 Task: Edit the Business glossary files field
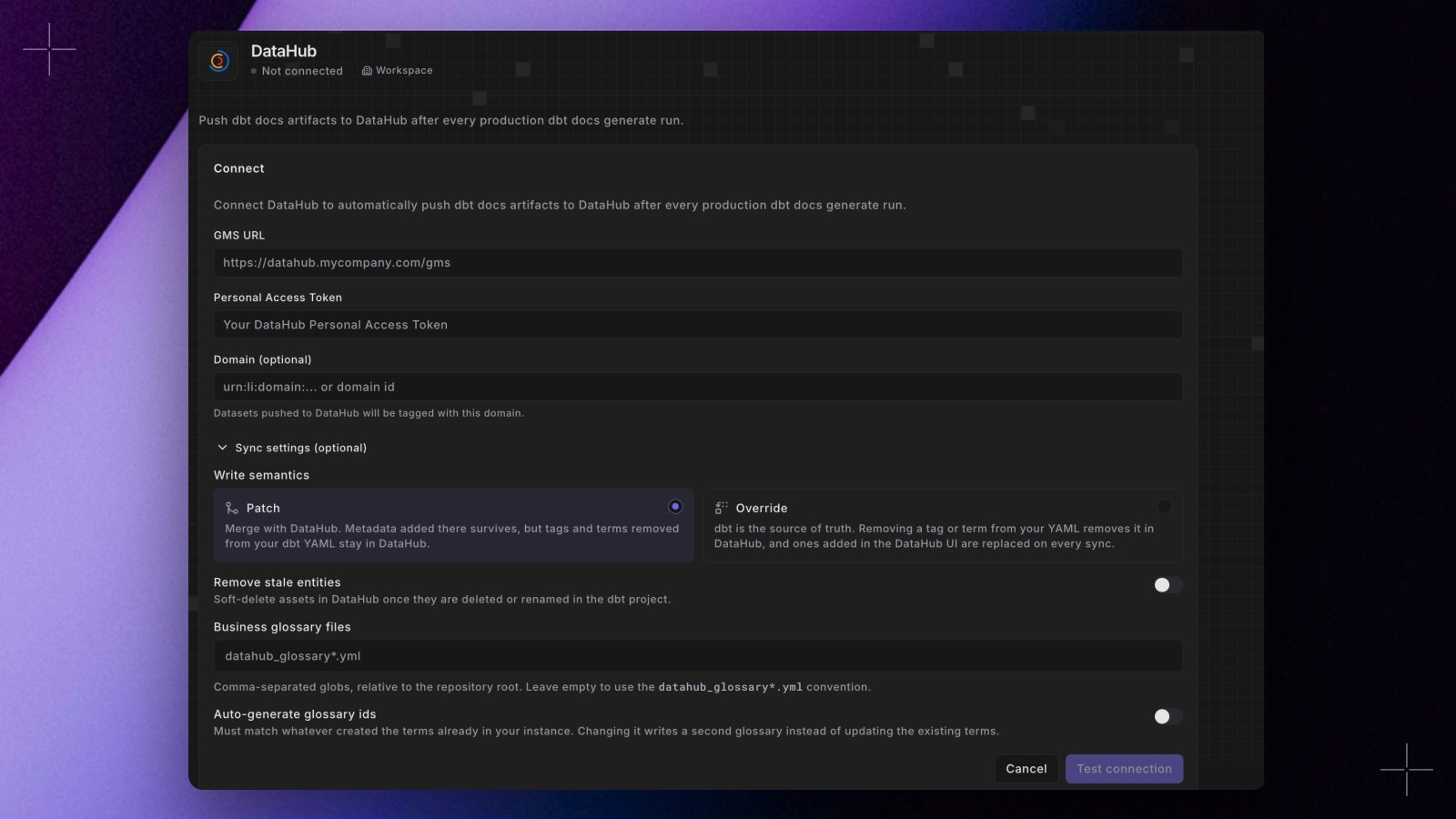coord(698,656)
